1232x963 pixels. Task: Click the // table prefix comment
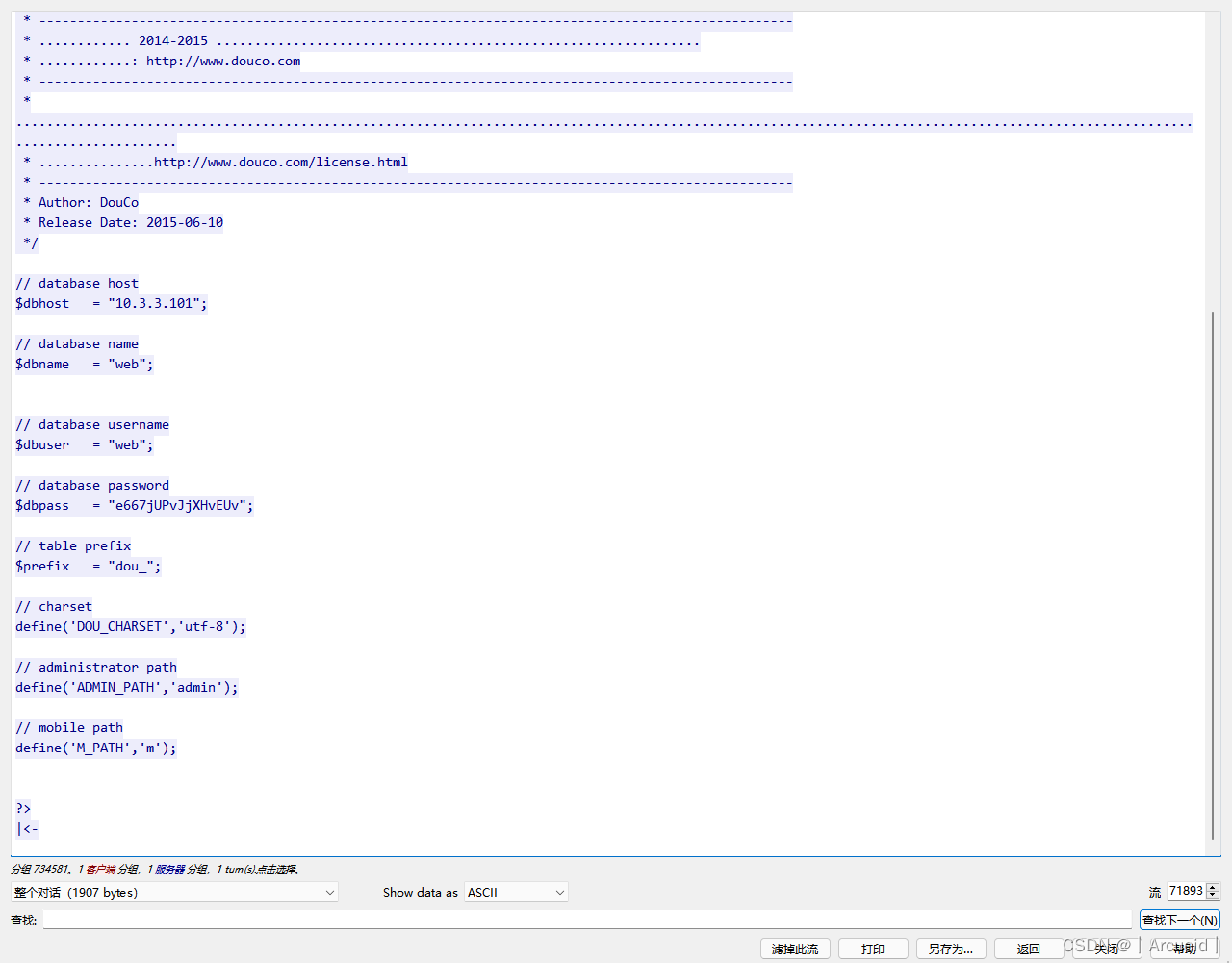coord(73,545)
